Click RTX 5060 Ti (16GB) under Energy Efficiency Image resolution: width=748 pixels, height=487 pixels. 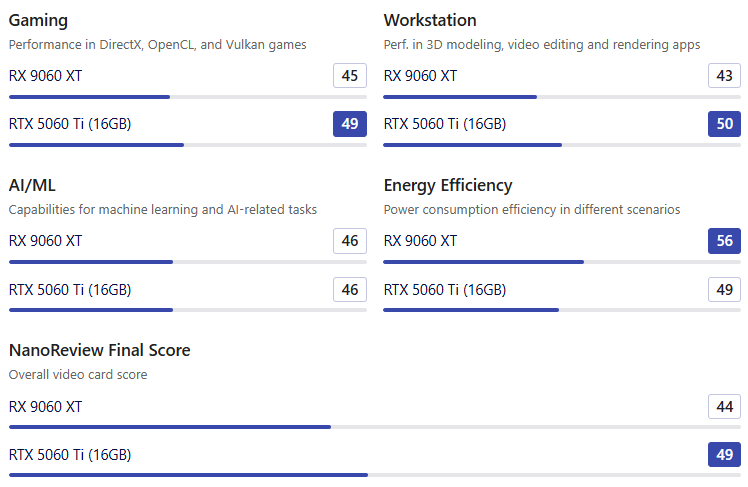click(x=445, y=290)
